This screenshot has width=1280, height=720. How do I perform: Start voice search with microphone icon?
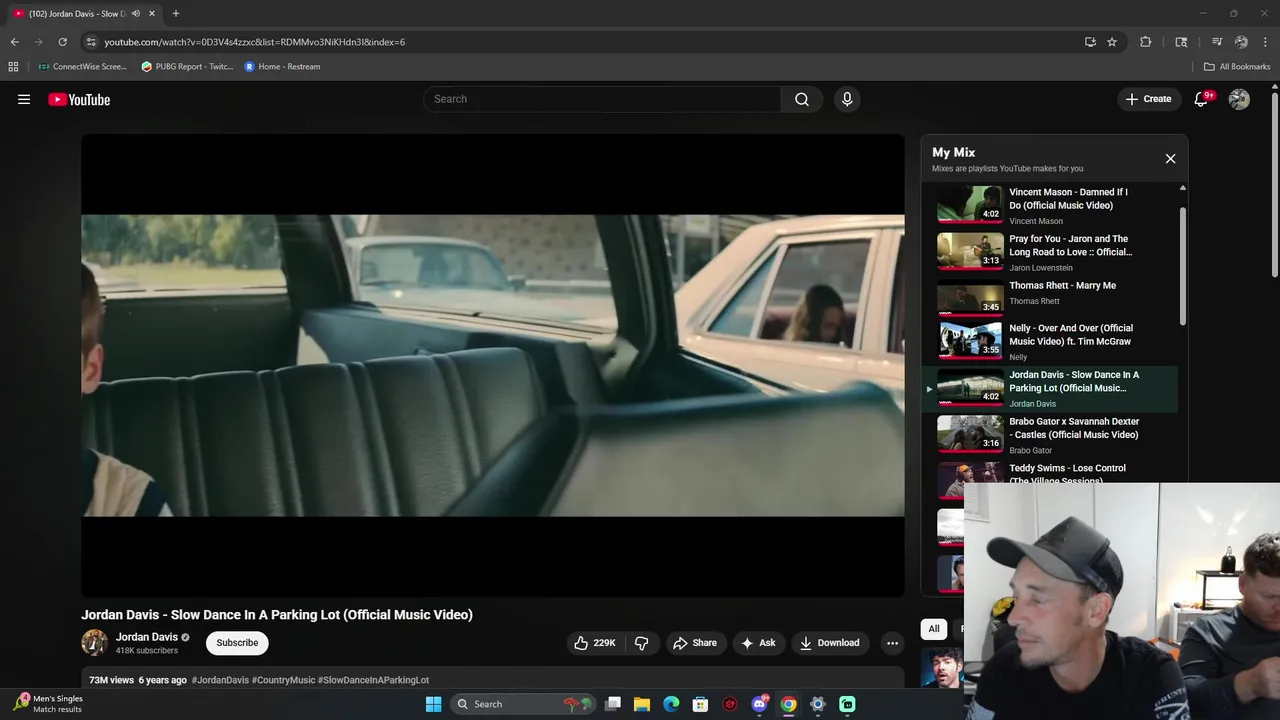(847, 99)
